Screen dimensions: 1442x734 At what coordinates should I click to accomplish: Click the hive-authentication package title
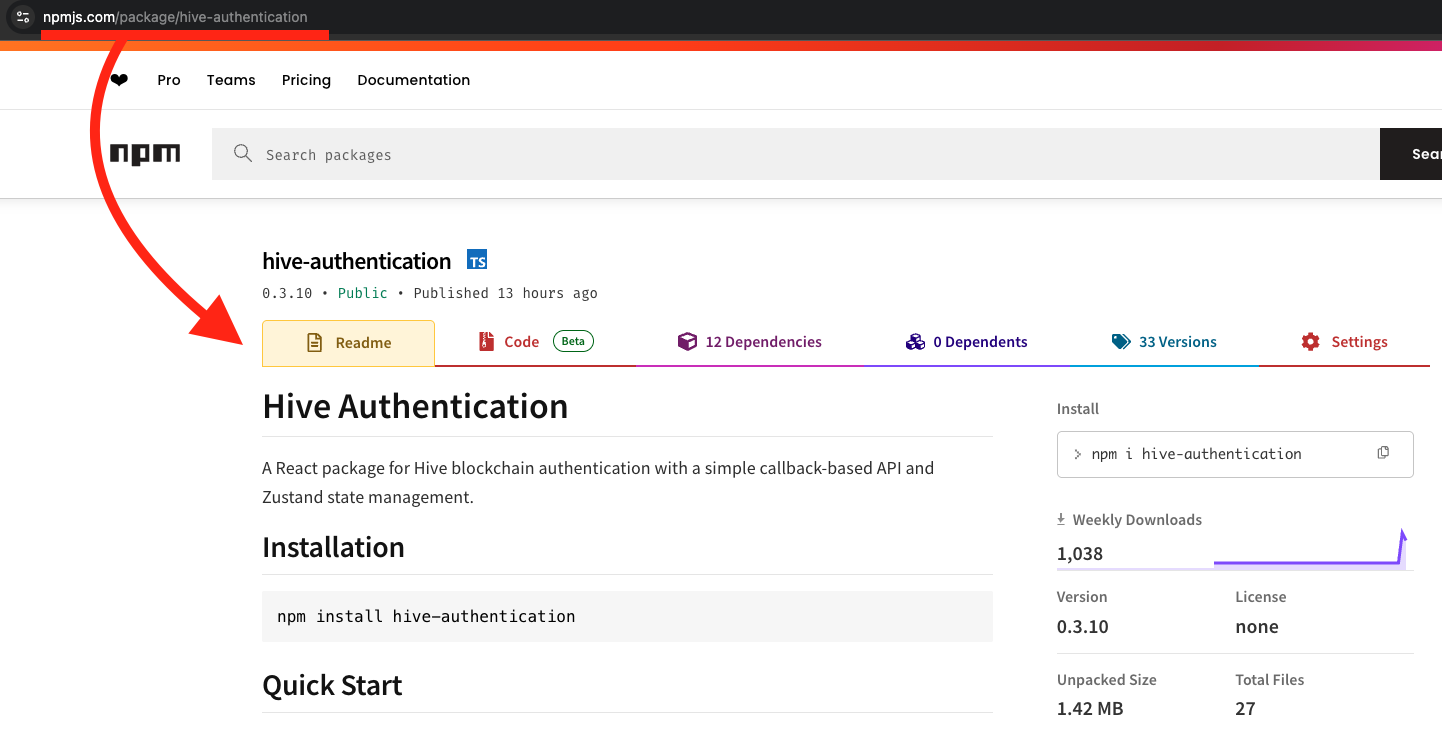(356, 261)
